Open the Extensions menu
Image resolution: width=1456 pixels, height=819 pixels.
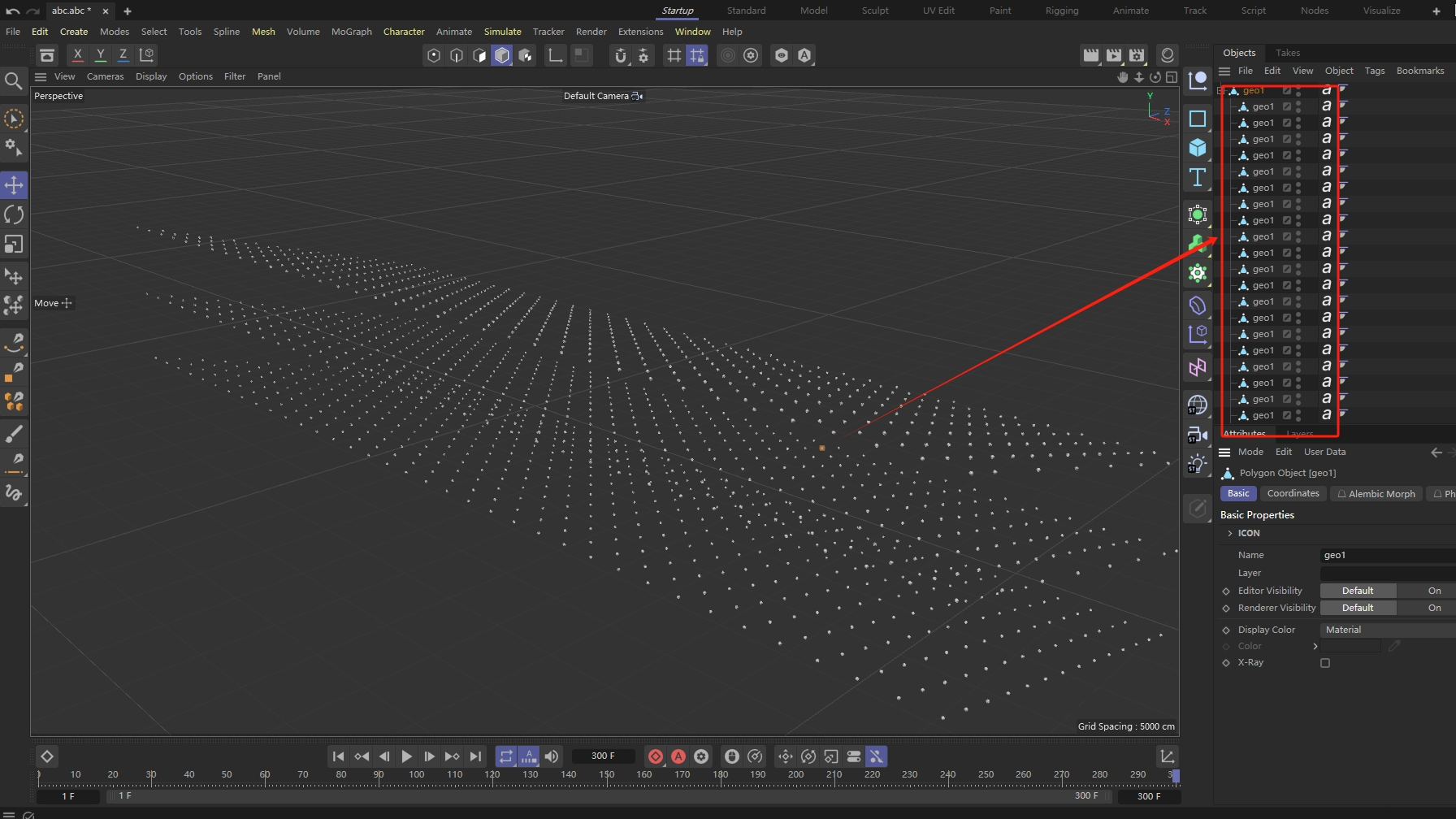(640, 32)
